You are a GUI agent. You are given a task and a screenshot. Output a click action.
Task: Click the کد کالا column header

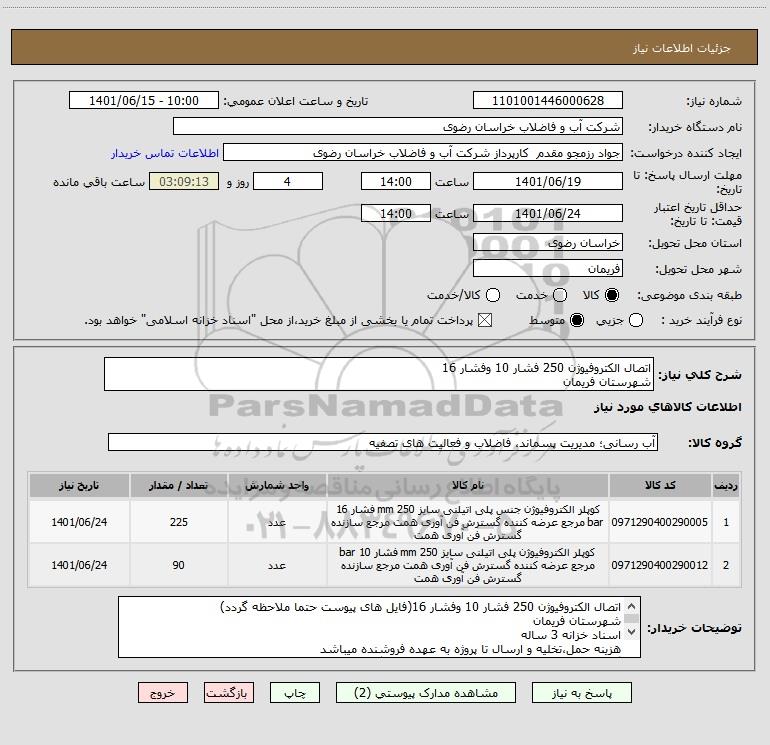point(660,485)
